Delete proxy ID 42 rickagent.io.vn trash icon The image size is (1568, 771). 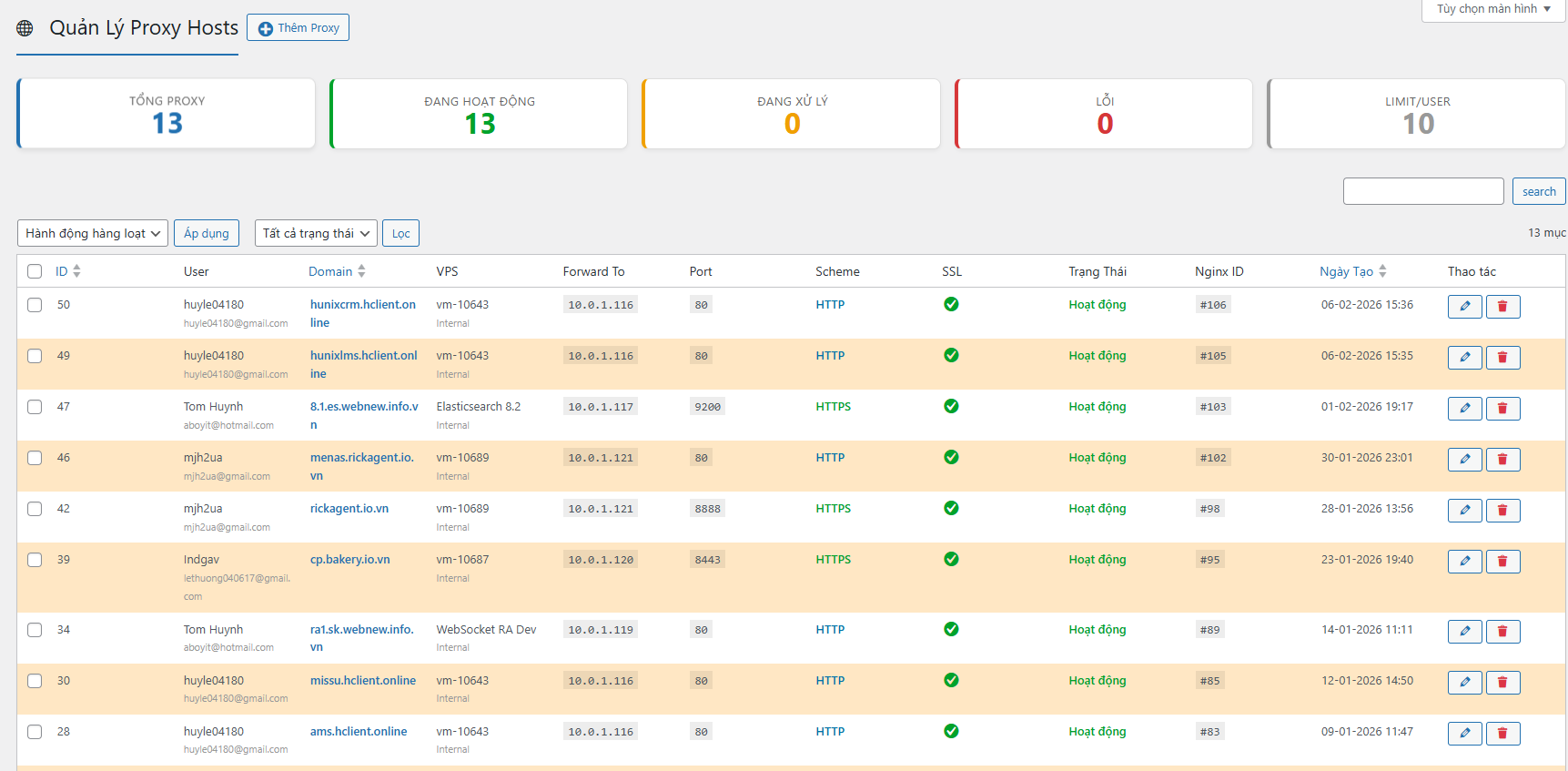[1502, 511]
